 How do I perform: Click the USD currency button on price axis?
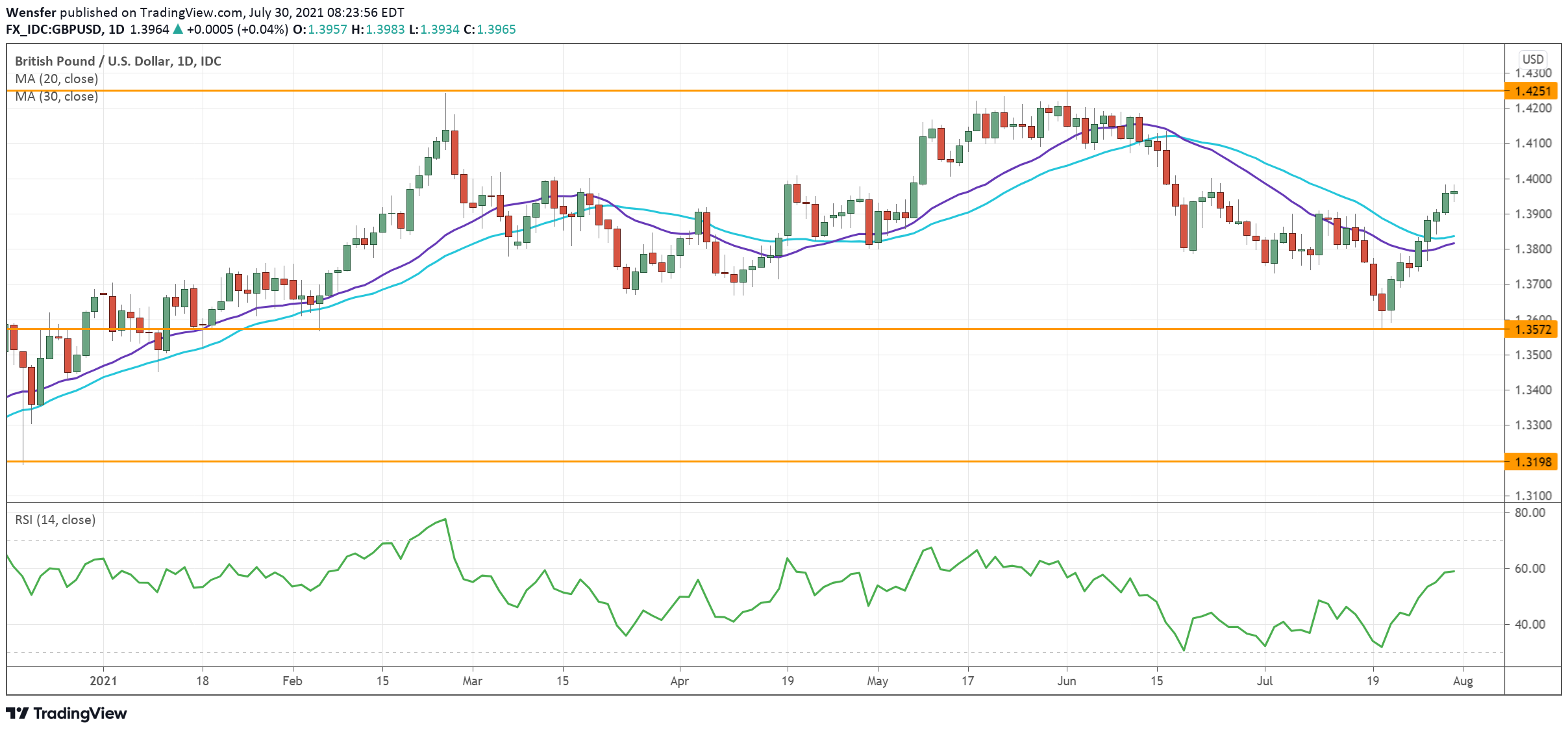point(1532,59)
